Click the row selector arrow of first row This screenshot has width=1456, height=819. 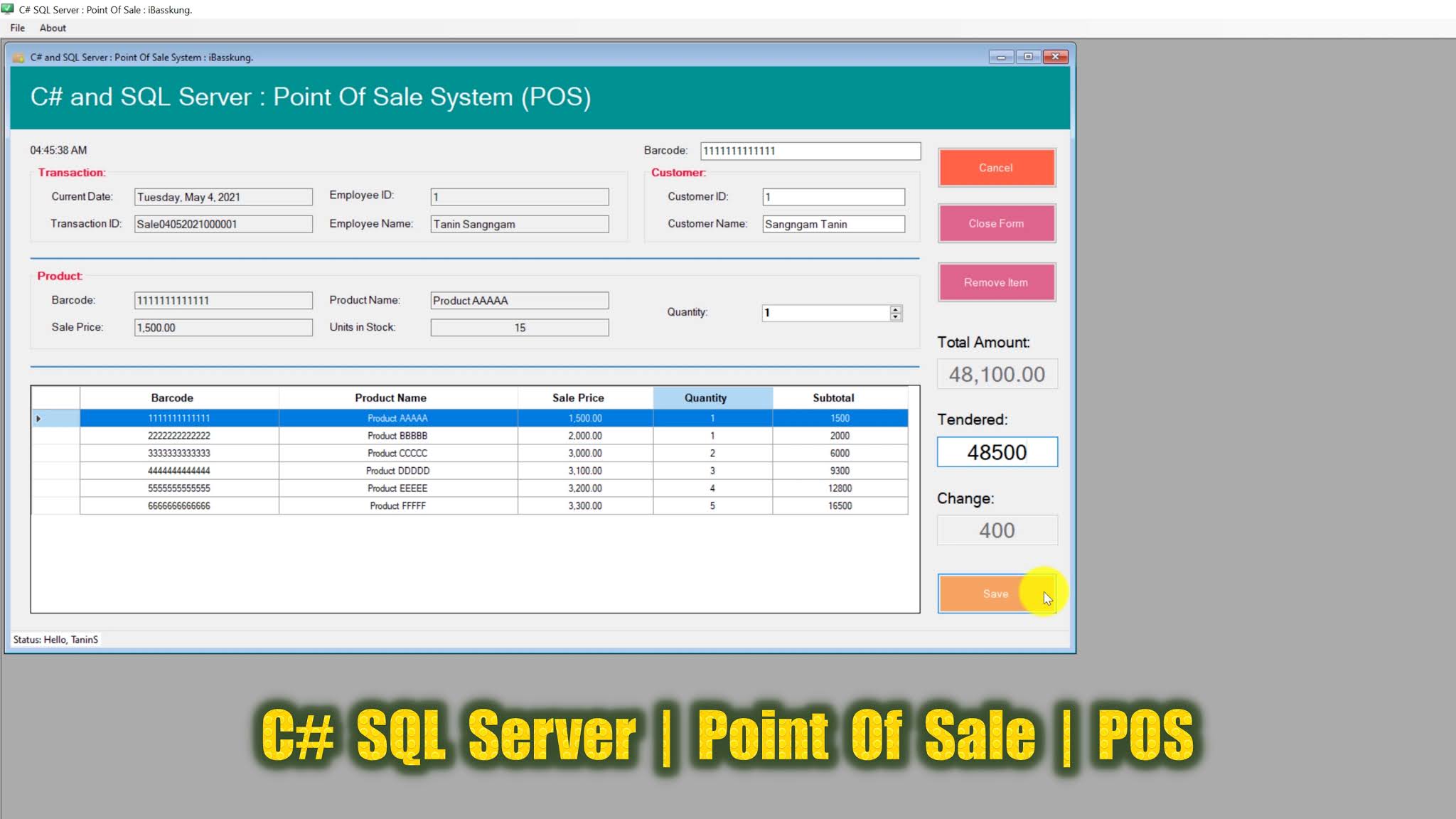click(38, 419)
